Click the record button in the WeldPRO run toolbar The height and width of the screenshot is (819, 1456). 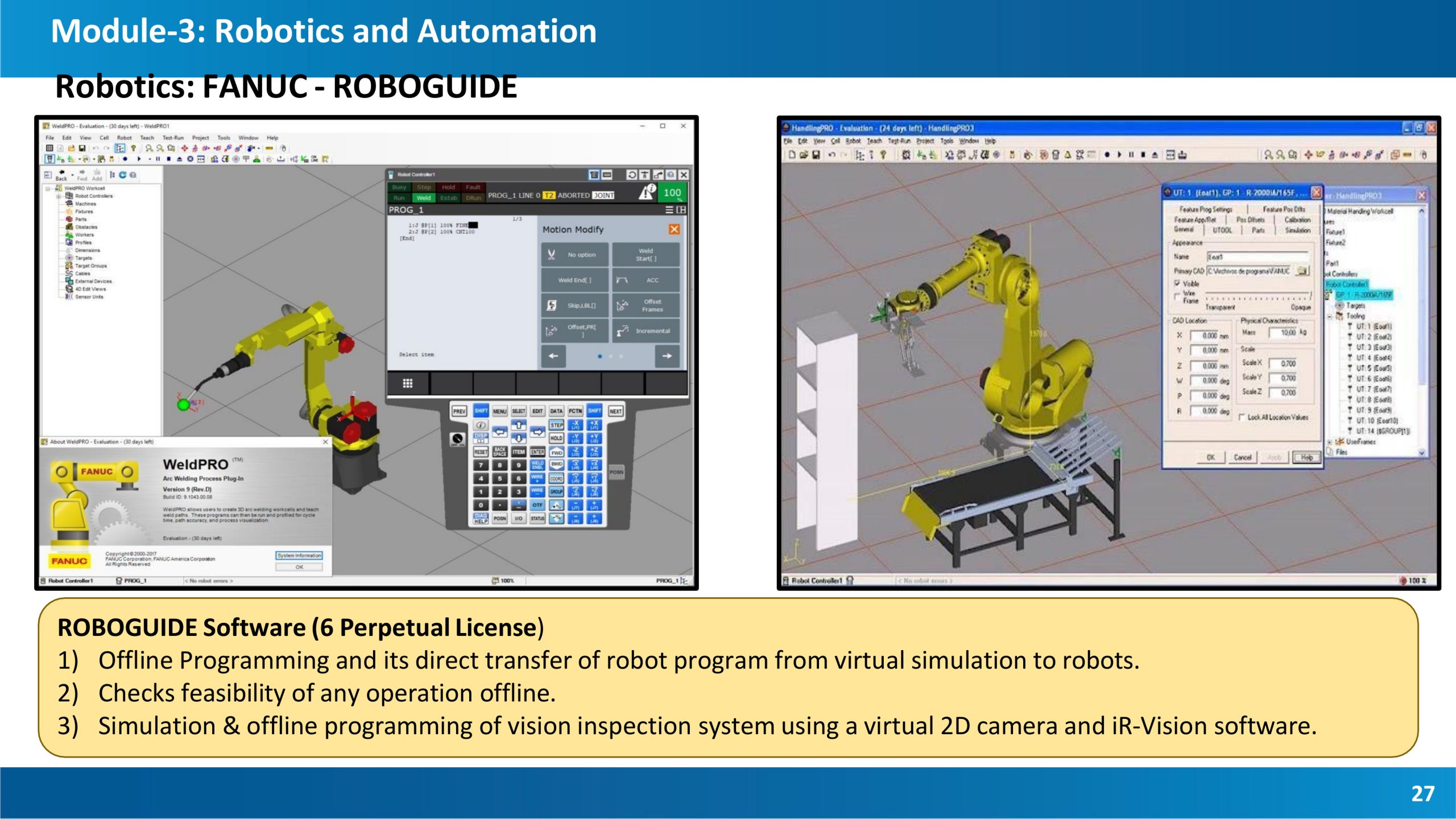tap(125, 159)
